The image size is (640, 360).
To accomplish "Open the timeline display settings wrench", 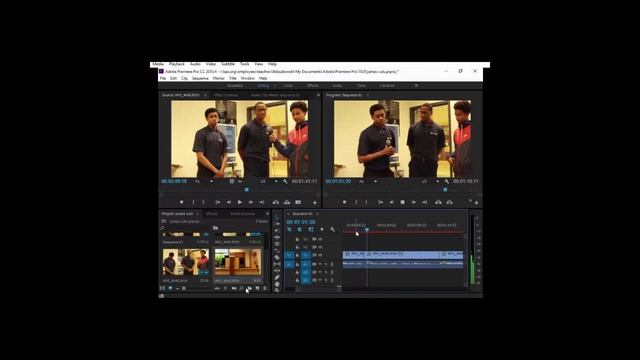I will 333,229.
